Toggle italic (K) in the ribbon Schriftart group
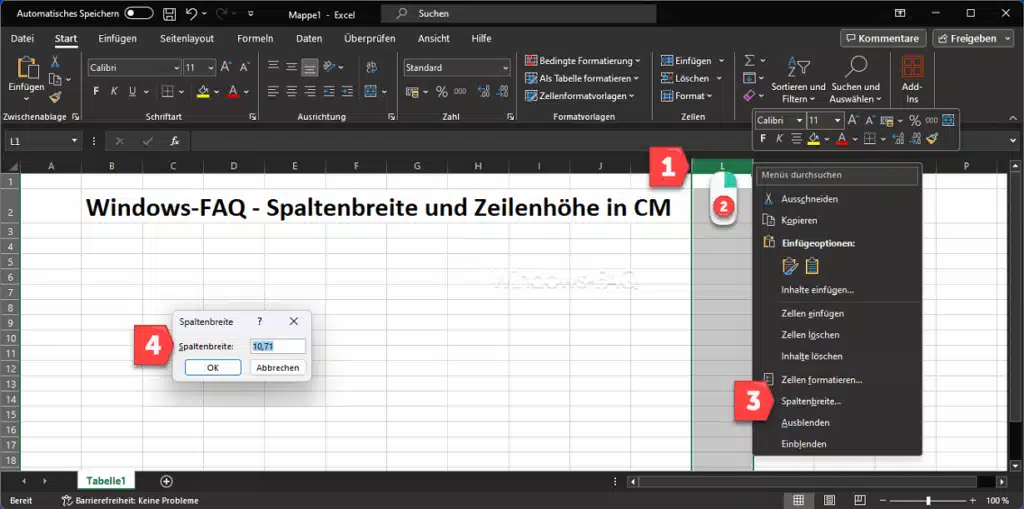This screenshot has width=1024, height=509. tap(114, 91)
